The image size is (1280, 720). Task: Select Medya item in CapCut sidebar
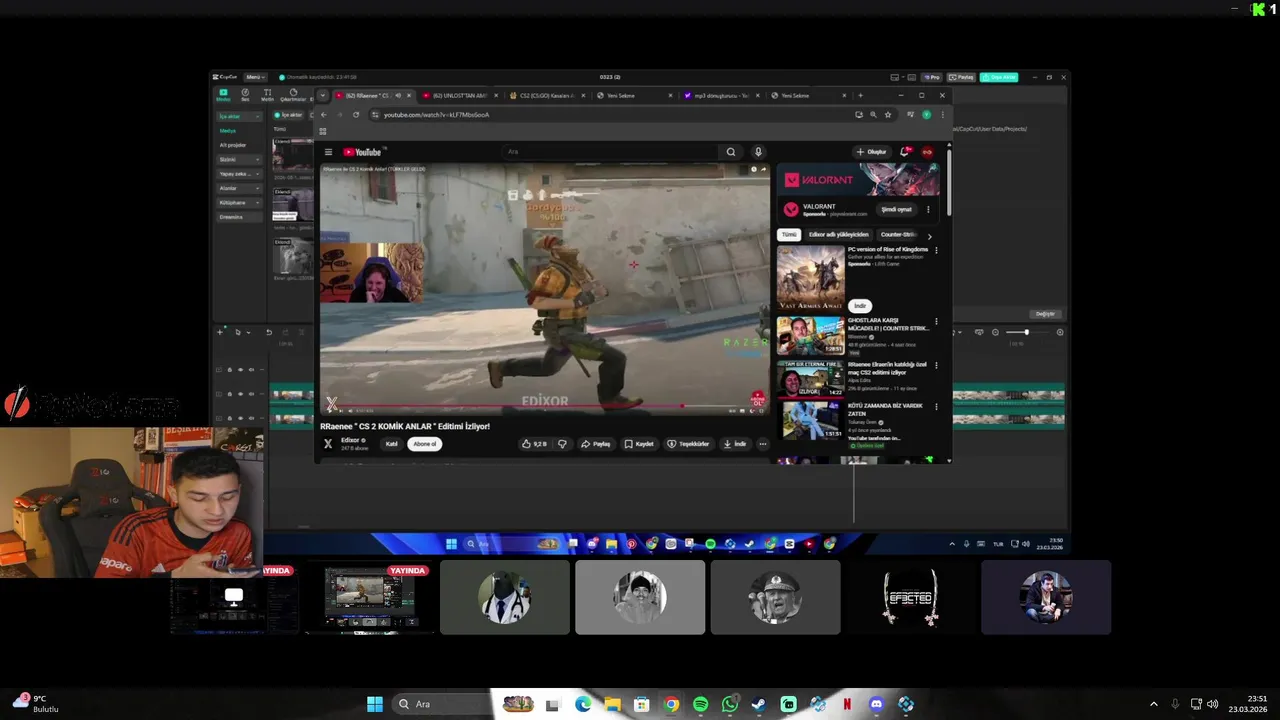(228, 131)
